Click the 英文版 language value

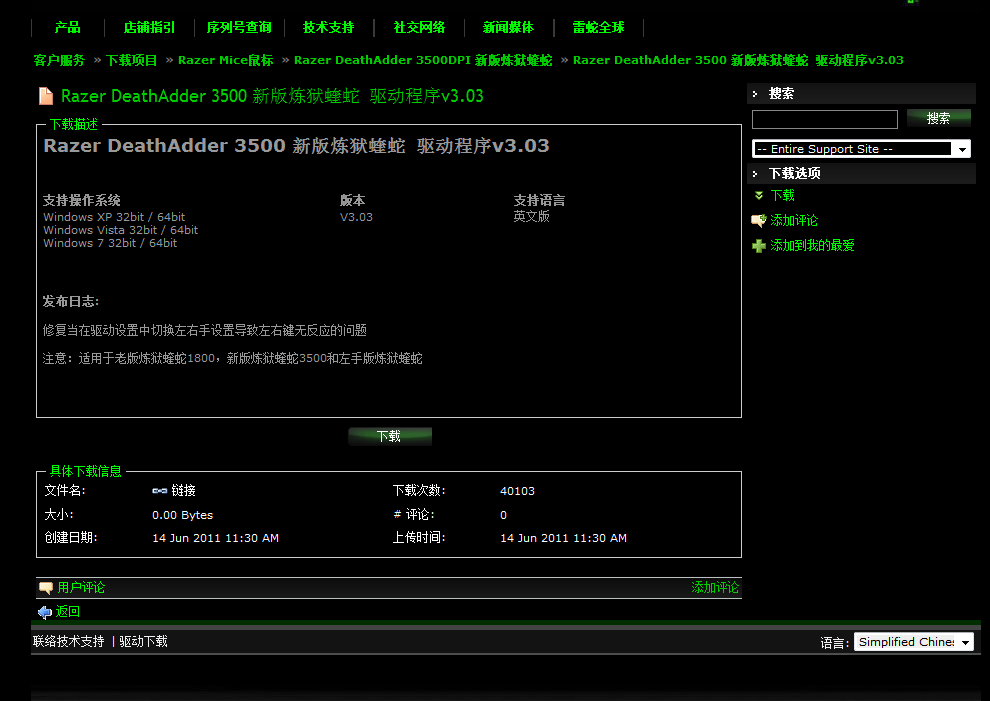[x=531, y=217]
